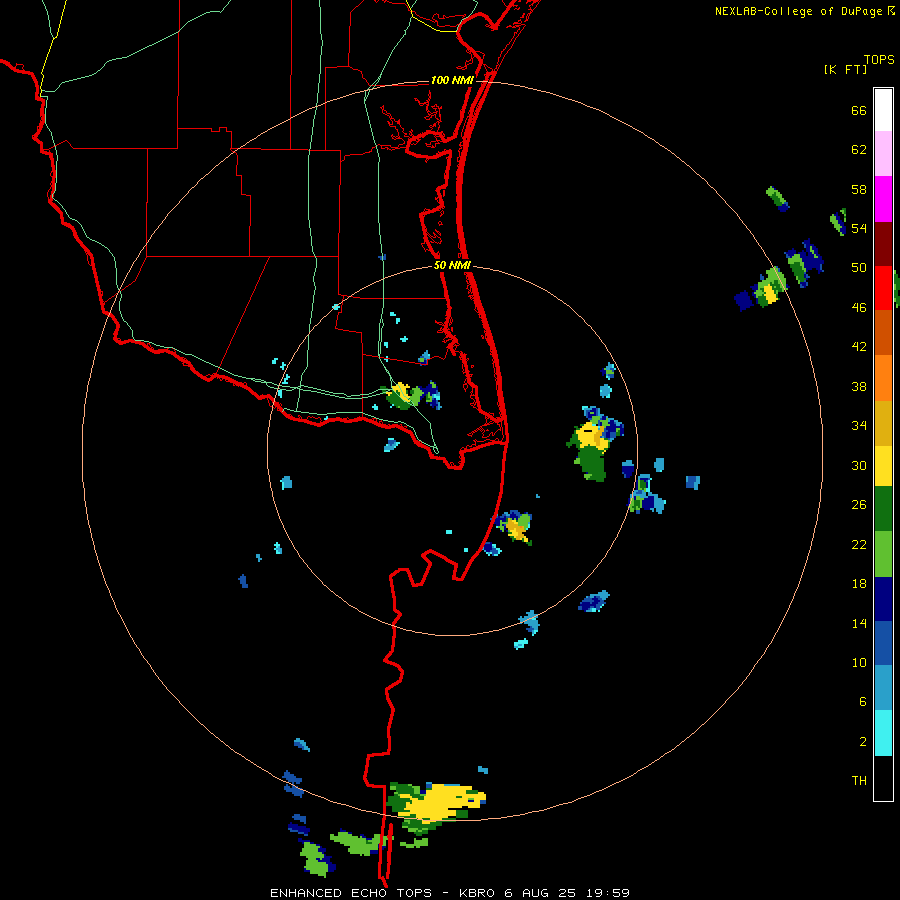Click the 'NEXLAB-College of DuPage' credit text
Image resolution: width=900 pixels, height=900 pixels.
coord(798,11)
